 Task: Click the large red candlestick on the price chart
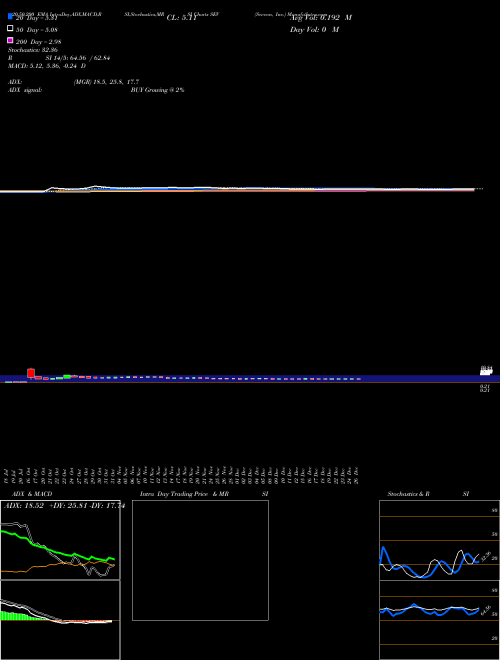click(x=31, y=373)
